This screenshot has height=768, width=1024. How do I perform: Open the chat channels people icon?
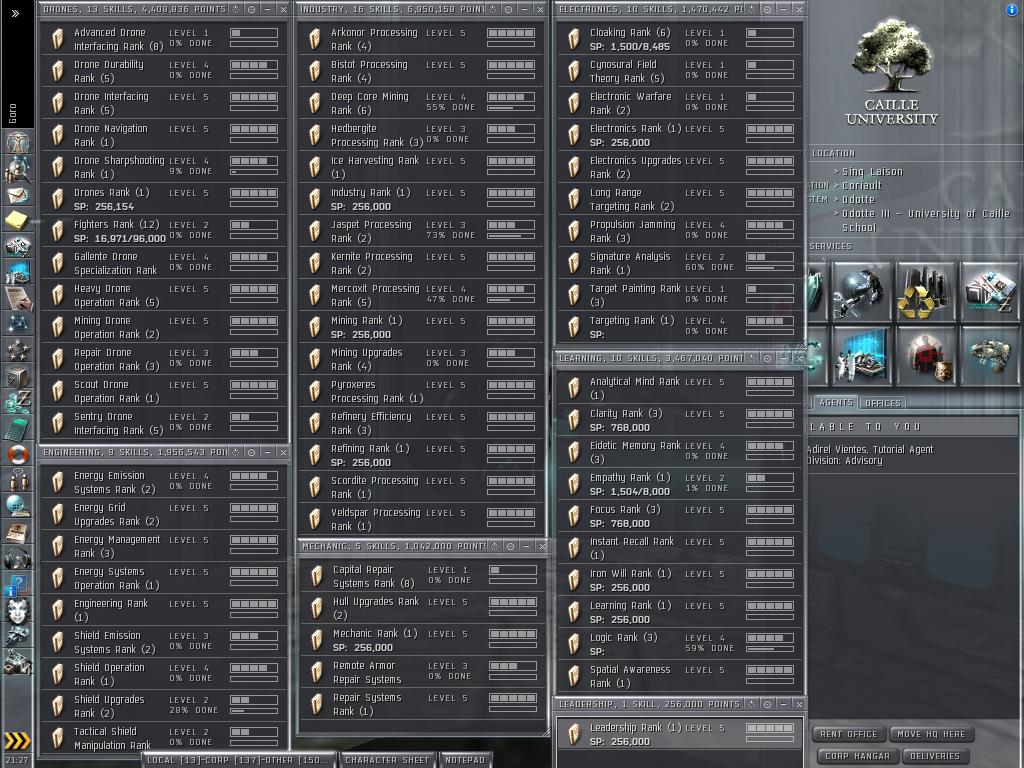[x=18, y=480]
